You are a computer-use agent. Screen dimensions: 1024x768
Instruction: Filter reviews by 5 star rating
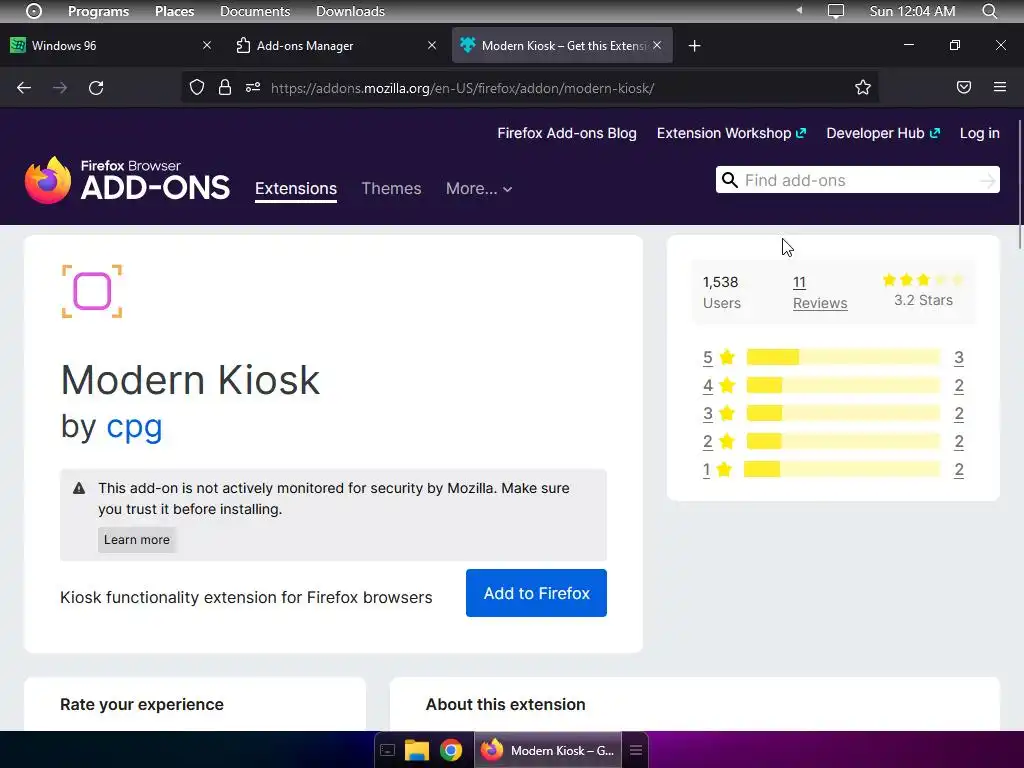coord(718,357)
